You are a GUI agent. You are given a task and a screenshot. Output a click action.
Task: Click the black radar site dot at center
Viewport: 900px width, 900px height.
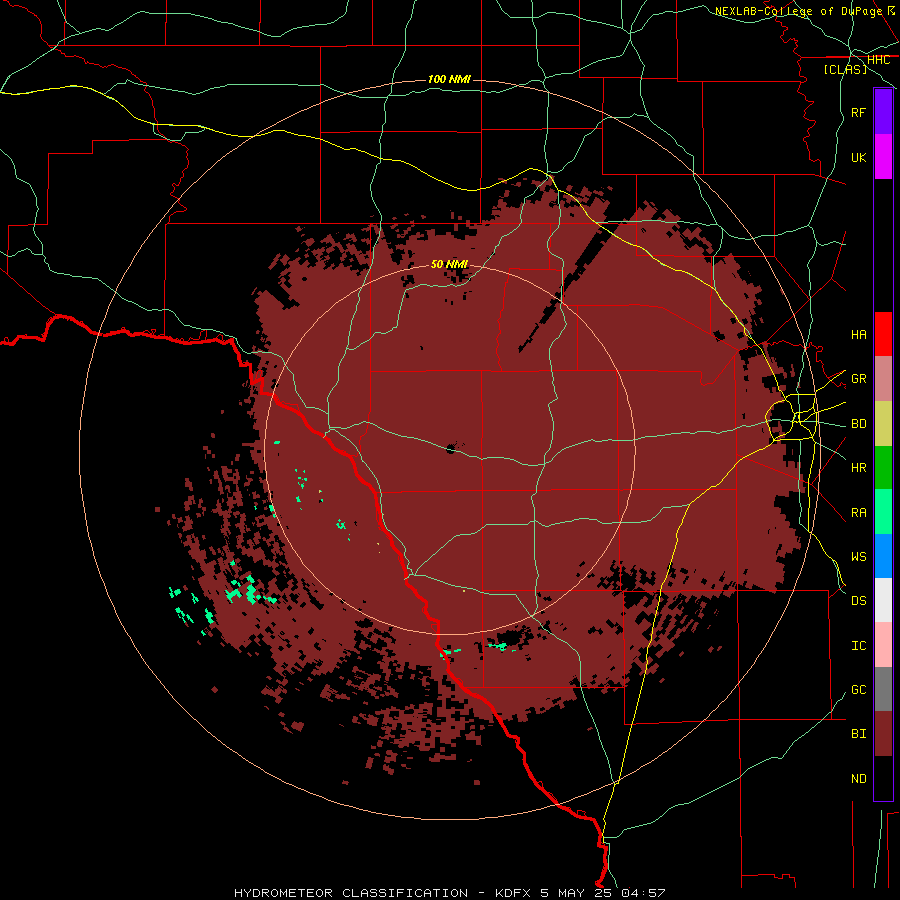(451, 449)
